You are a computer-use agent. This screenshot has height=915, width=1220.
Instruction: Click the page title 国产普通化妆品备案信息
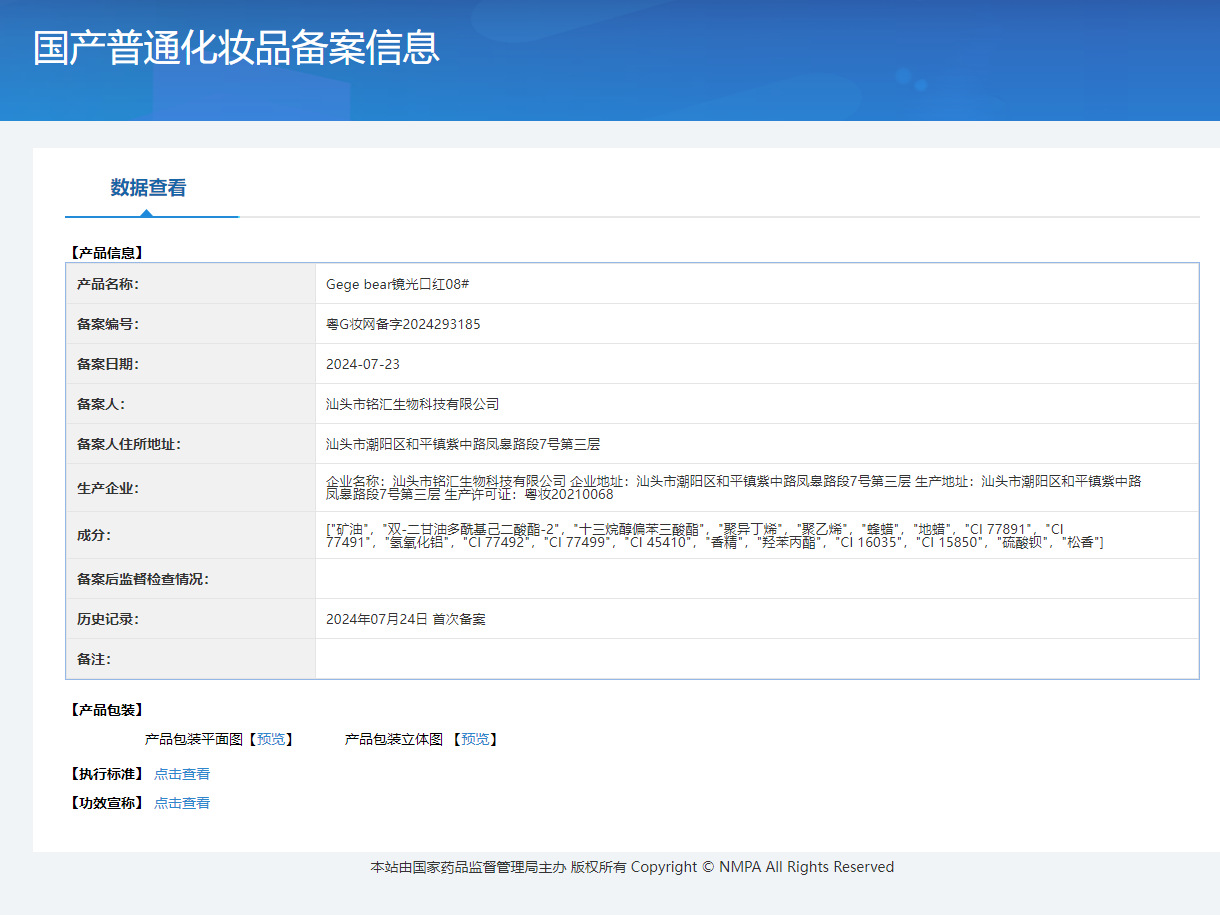tap(236, 48)
